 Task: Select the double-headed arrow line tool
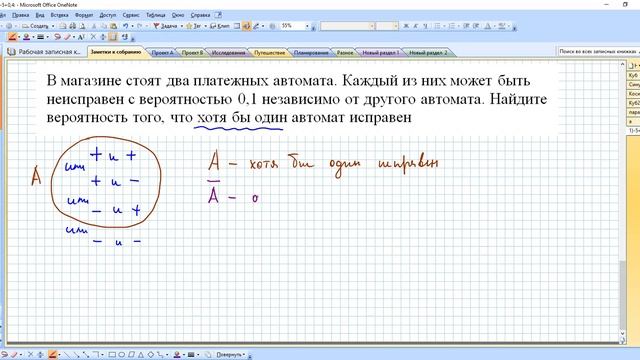[x=86, y=355]
